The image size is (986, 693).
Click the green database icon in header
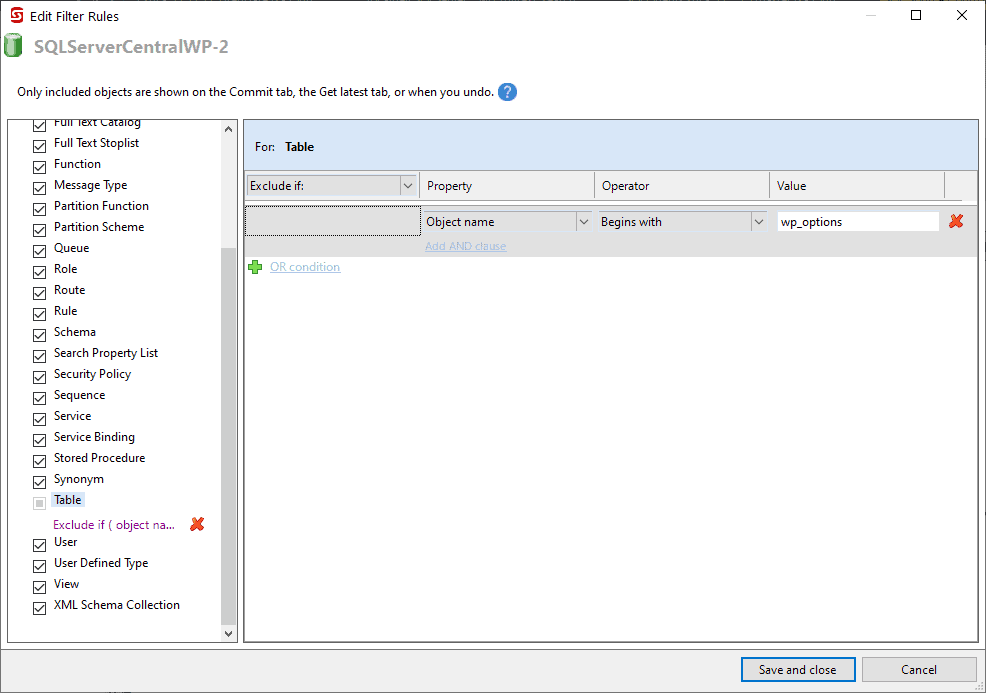pyautogui.click(x=13, y=46)
